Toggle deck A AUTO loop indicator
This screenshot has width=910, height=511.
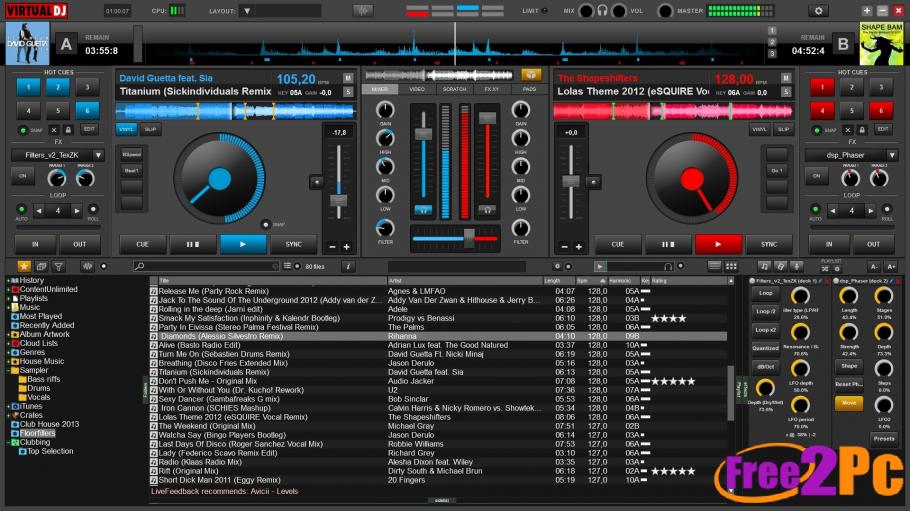tap(21, 208)
